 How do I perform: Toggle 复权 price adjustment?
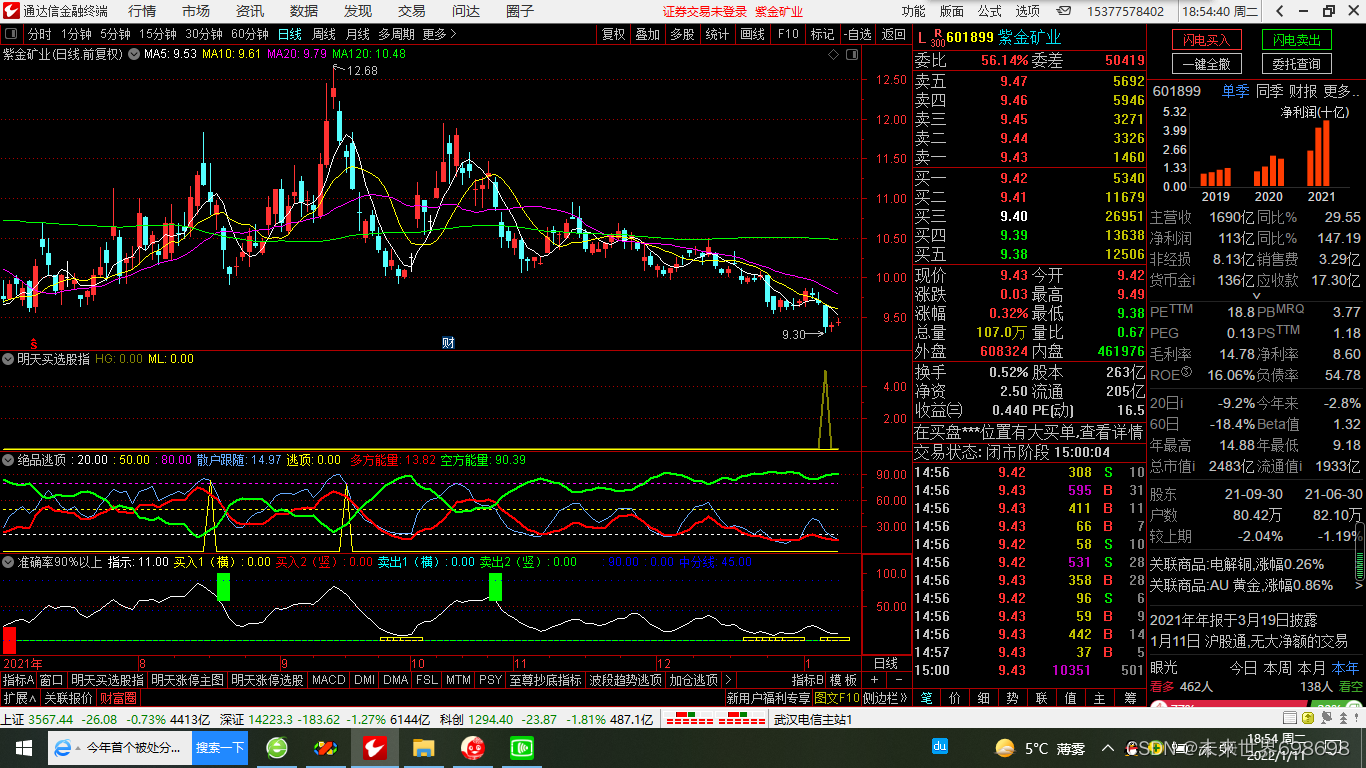[x=613, y=34]
